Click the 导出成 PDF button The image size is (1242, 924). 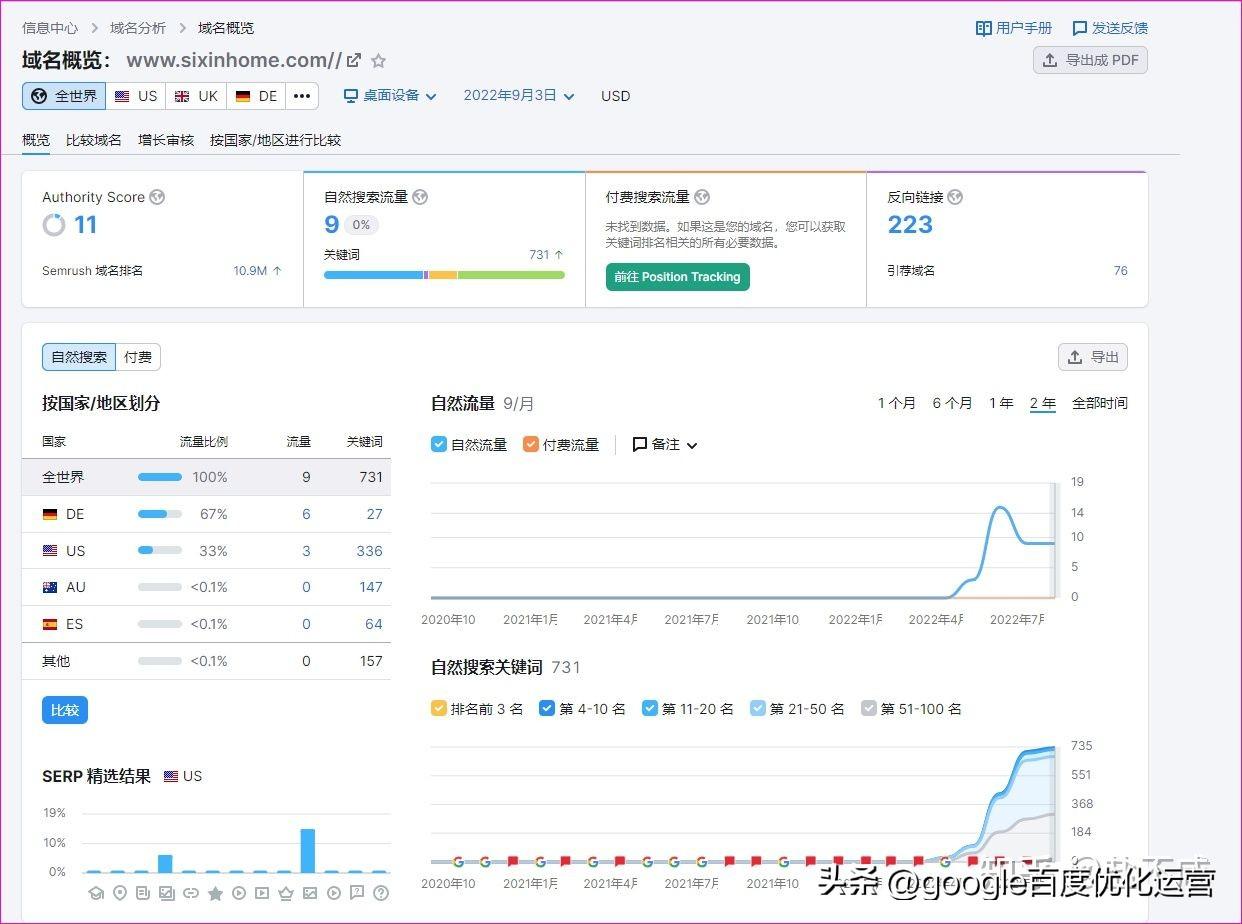[1090, 60]
